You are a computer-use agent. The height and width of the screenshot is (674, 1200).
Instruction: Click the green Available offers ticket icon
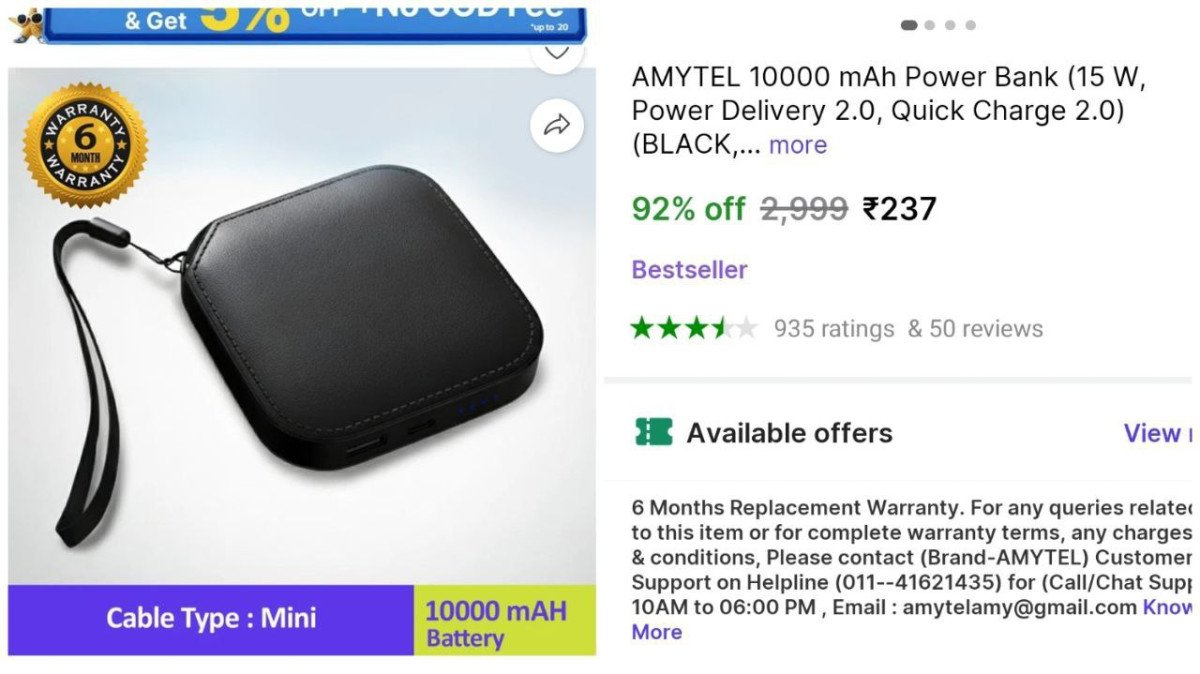coord(653,432)
